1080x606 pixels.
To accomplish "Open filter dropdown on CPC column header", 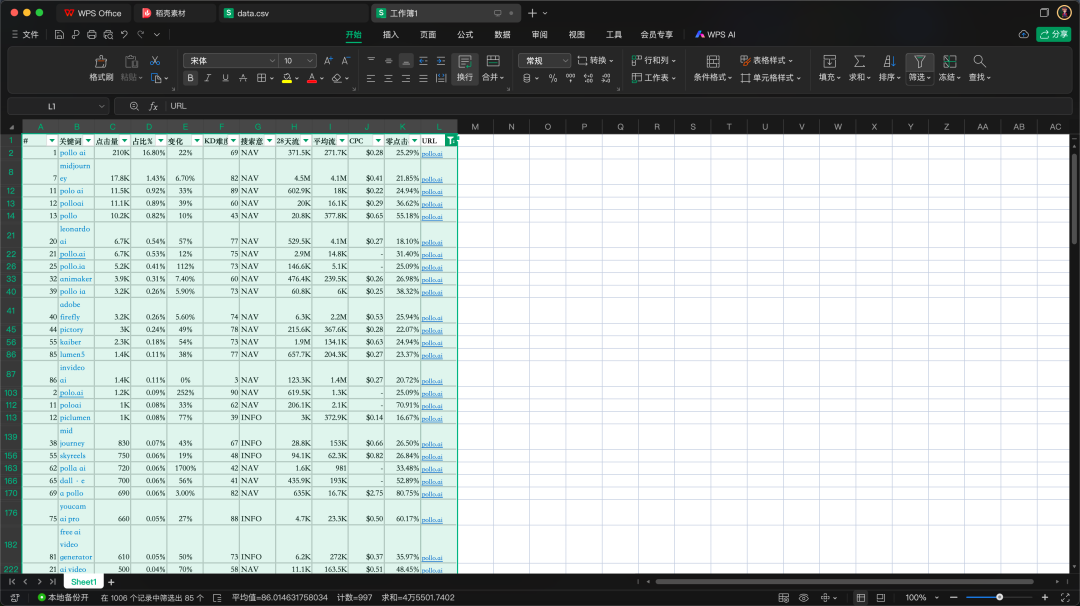I will (378, 140).
